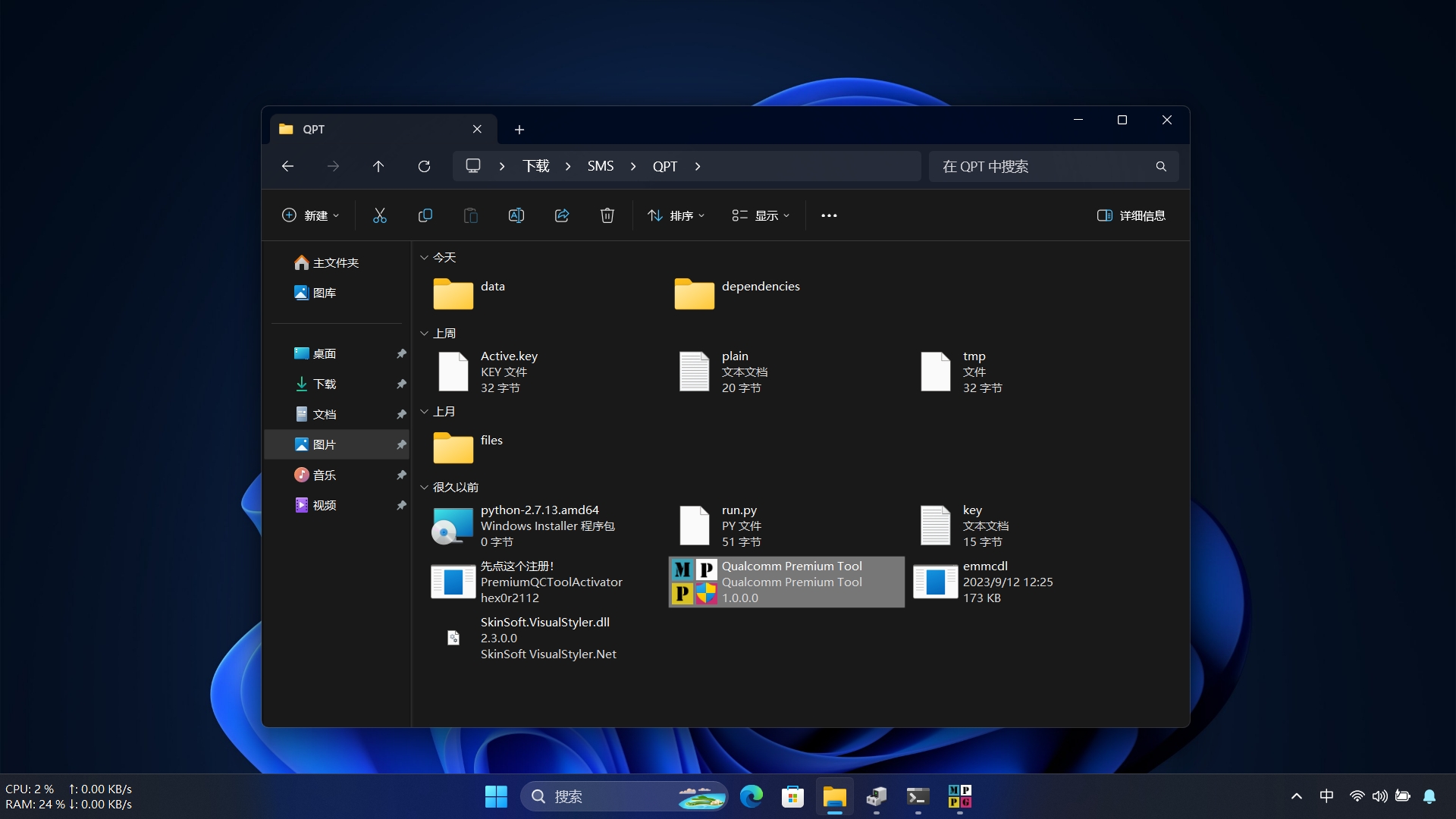Open the 显示 view dropdown
Image resolution: width=1456 pixels, height=819 pixels.
[761, 216]
